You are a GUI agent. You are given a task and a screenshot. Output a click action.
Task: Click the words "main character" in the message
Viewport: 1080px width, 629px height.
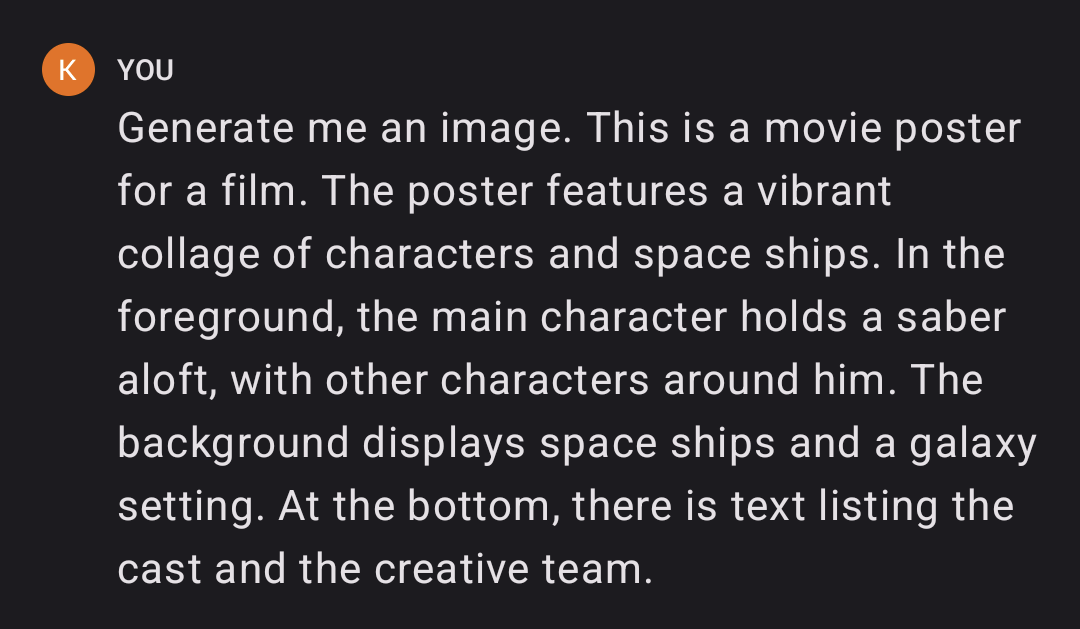tap(579, 318)
